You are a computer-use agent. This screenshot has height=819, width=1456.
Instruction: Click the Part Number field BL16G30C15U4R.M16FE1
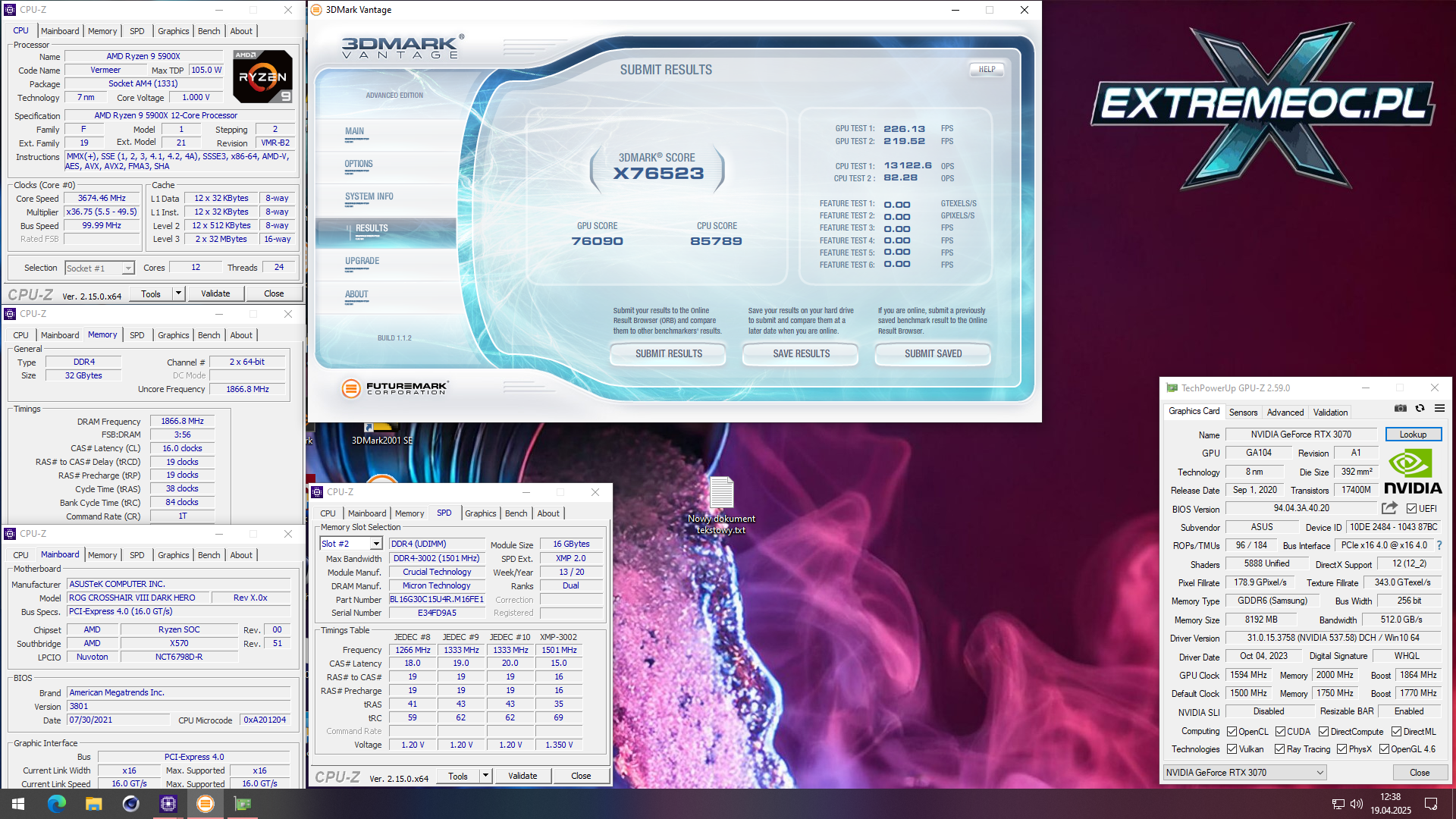click(436, 599)
